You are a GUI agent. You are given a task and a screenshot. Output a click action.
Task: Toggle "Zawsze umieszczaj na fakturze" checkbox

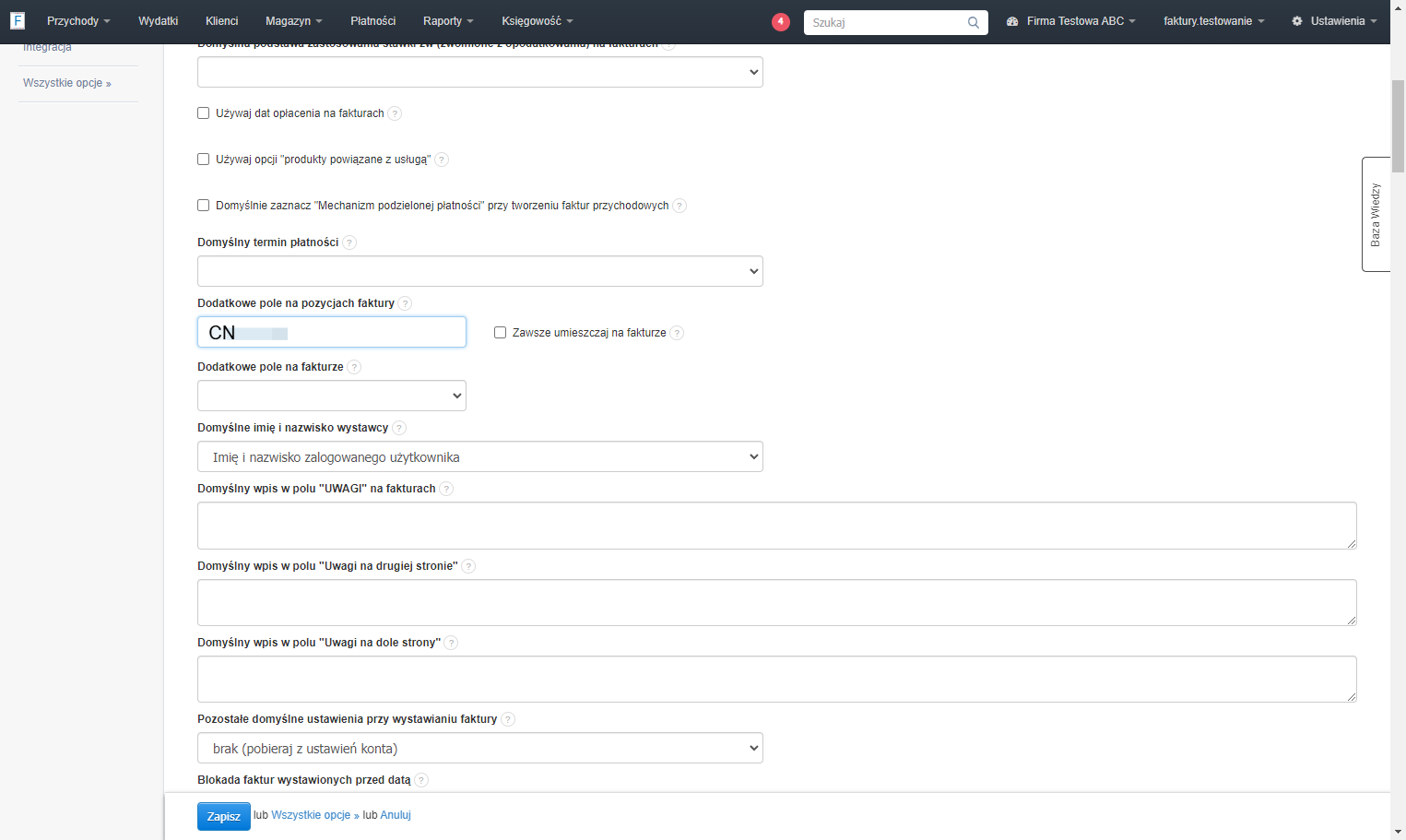click(501, 333)
